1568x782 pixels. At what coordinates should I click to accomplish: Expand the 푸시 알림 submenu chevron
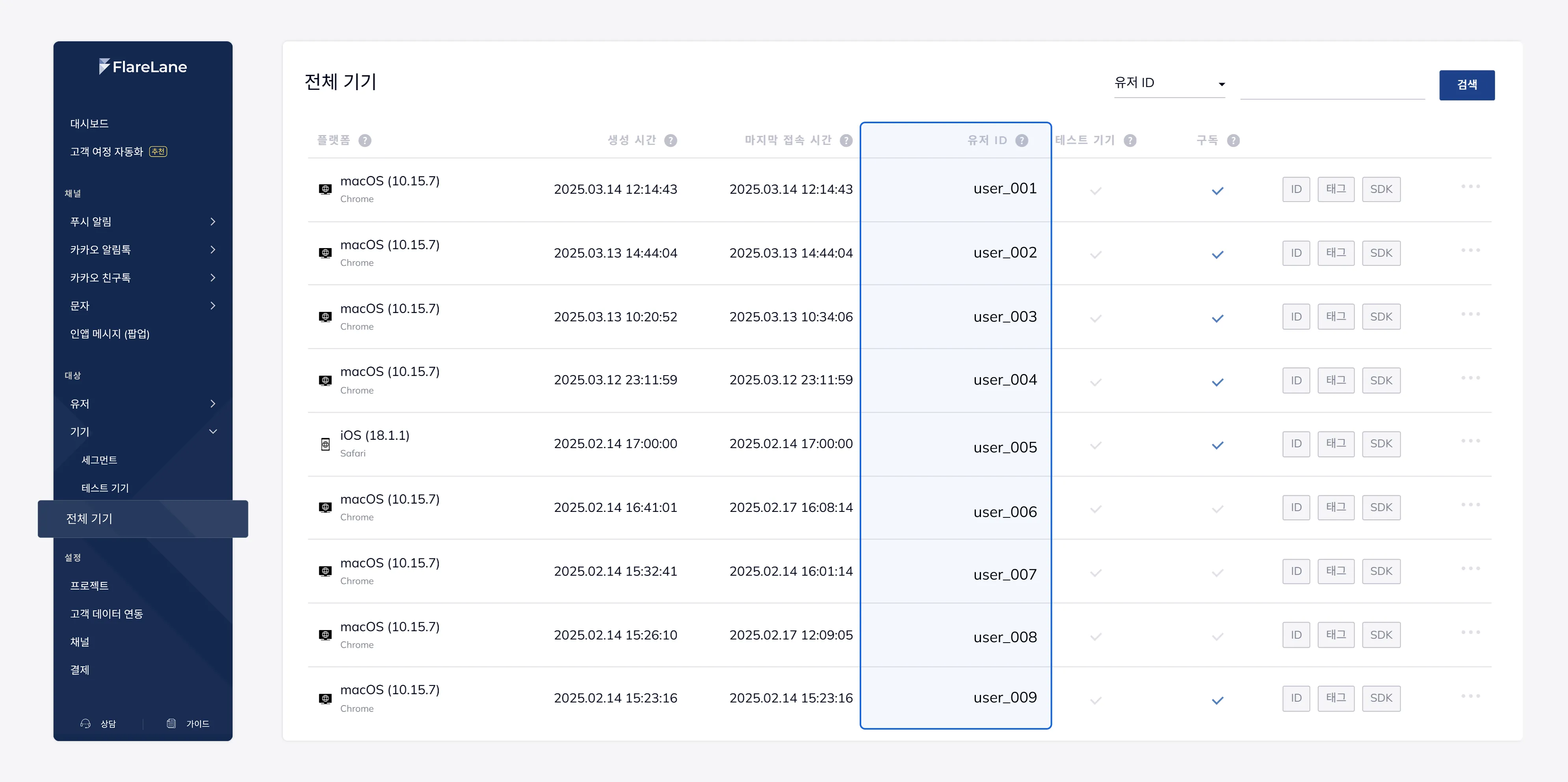pos(213,222)
